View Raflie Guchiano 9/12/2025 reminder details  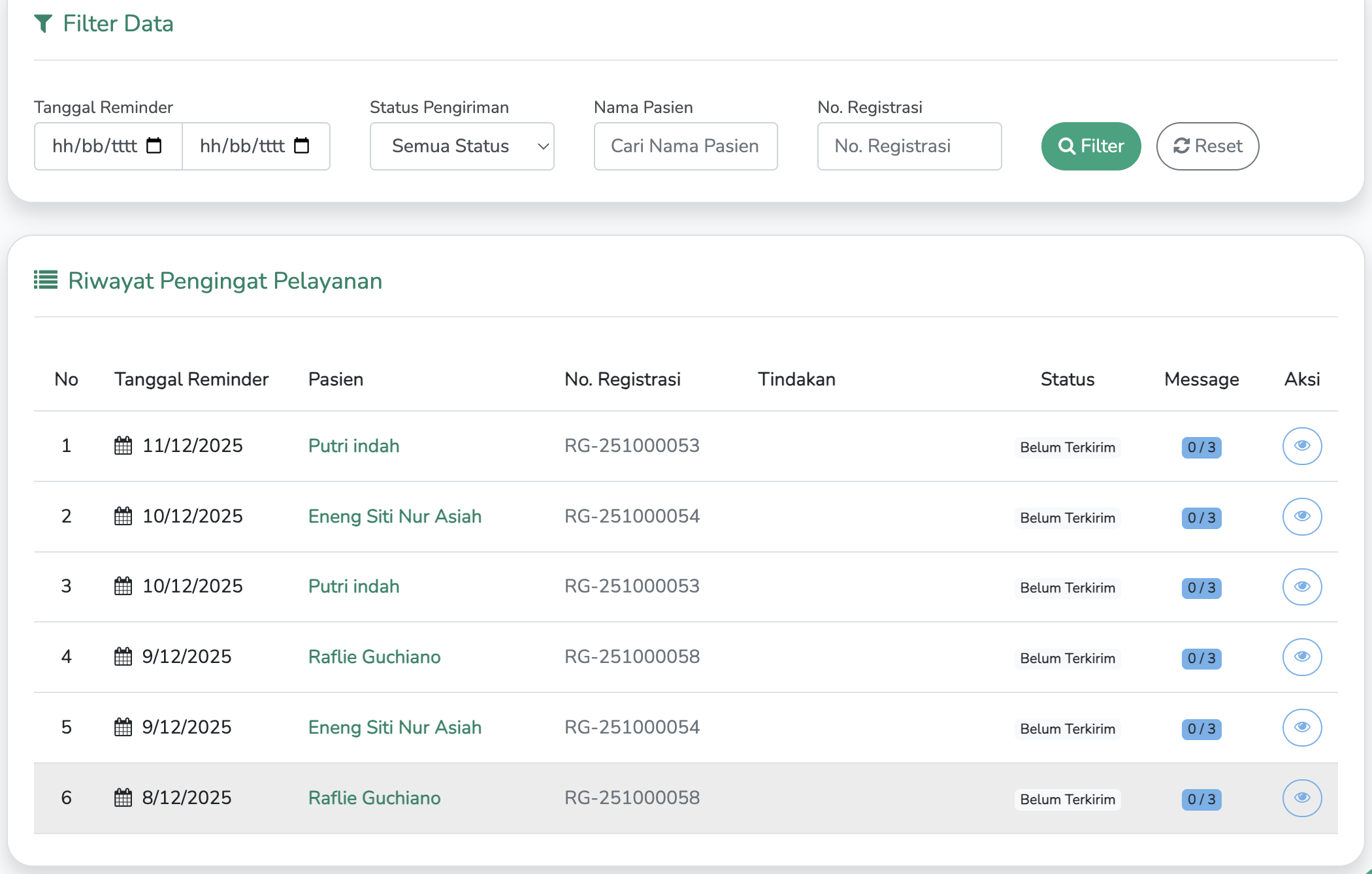[x=1301, y=657]
